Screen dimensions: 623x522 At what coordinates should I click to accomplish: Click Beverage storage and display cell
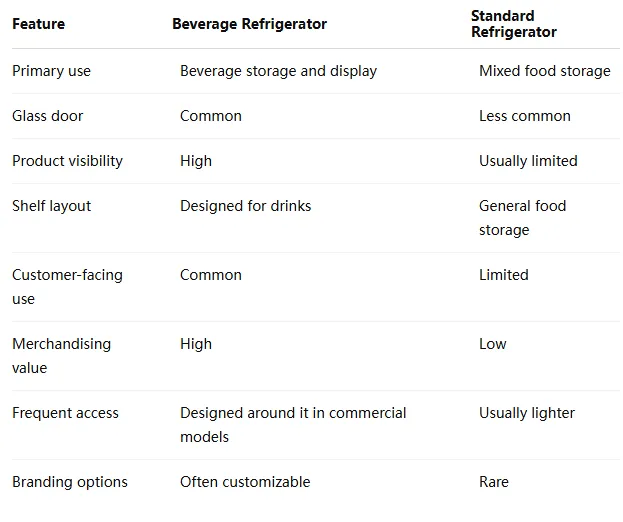pyautogui.click(x=279, y=71)
